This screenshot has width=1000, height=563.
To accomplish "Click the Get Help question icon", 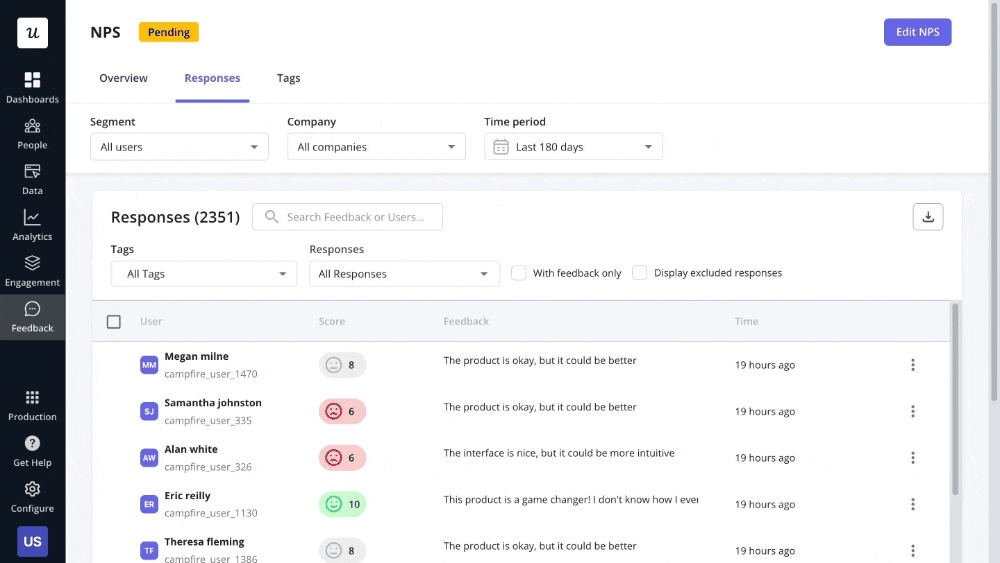I will [32, 450].
